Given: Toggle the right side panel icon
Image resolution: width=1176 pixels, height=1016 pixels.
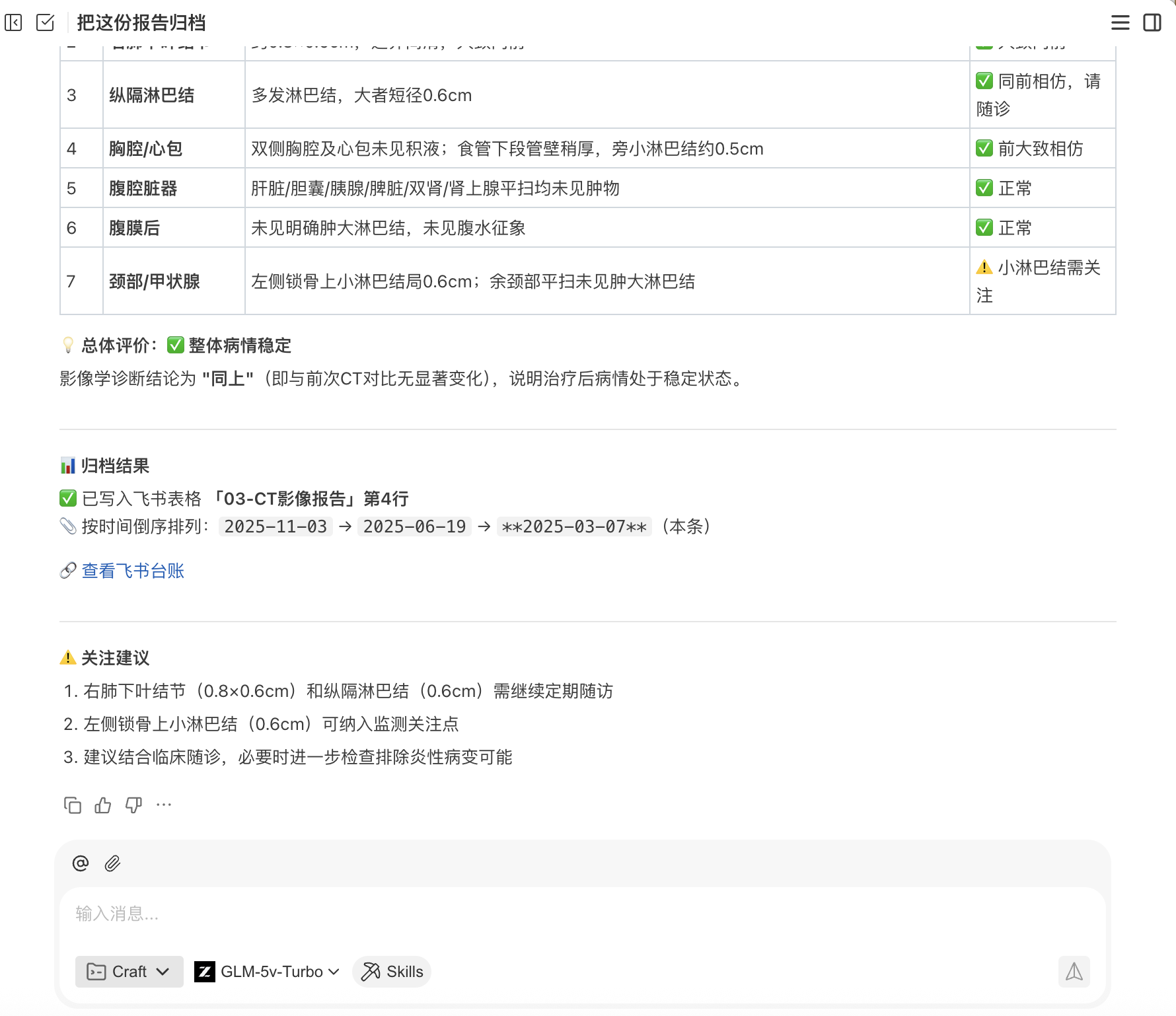Looking at the screenshot, I should click(1152, 22).
